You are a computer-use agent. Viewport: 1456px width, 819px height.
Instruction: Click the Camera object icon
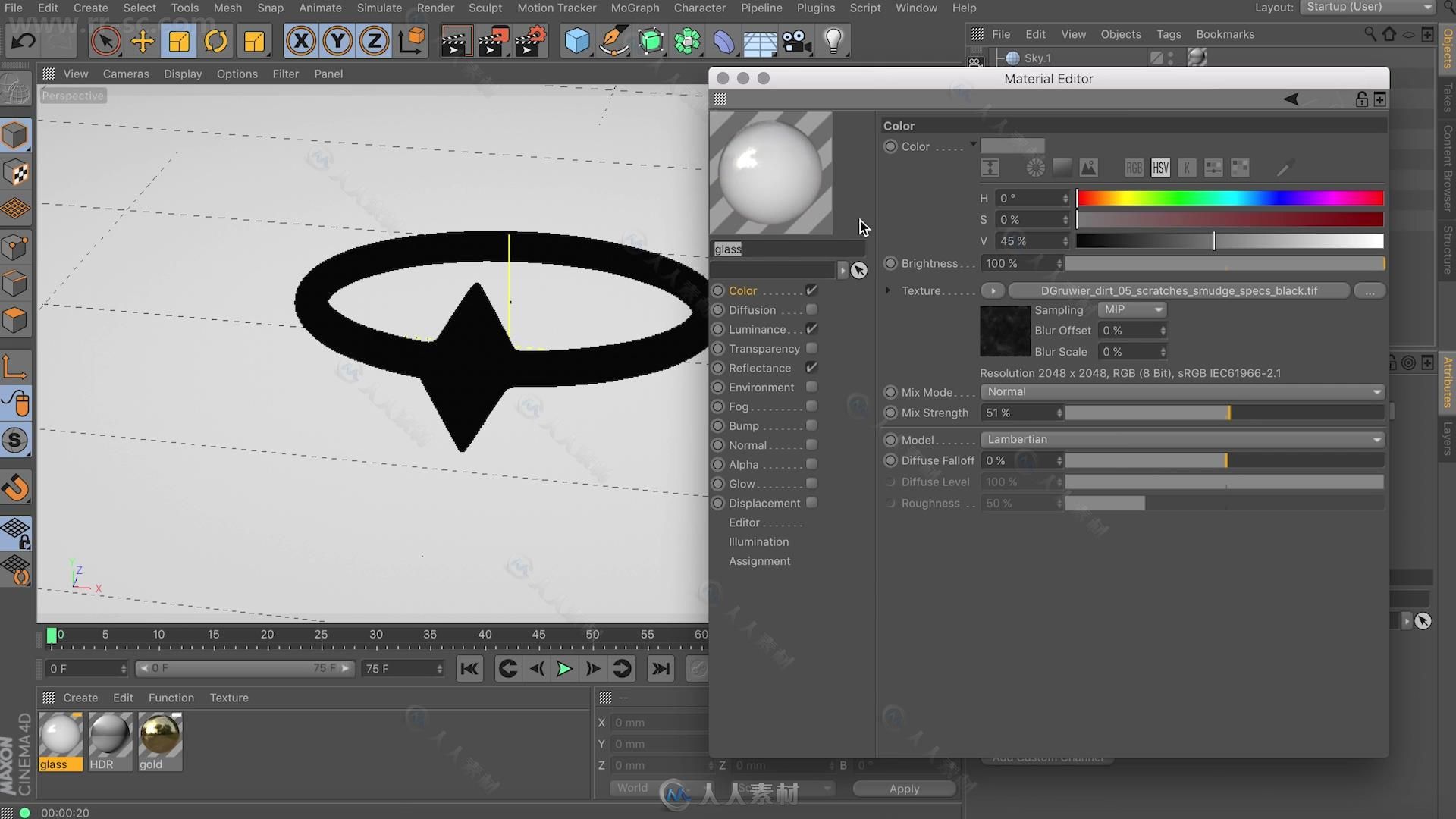797,41
